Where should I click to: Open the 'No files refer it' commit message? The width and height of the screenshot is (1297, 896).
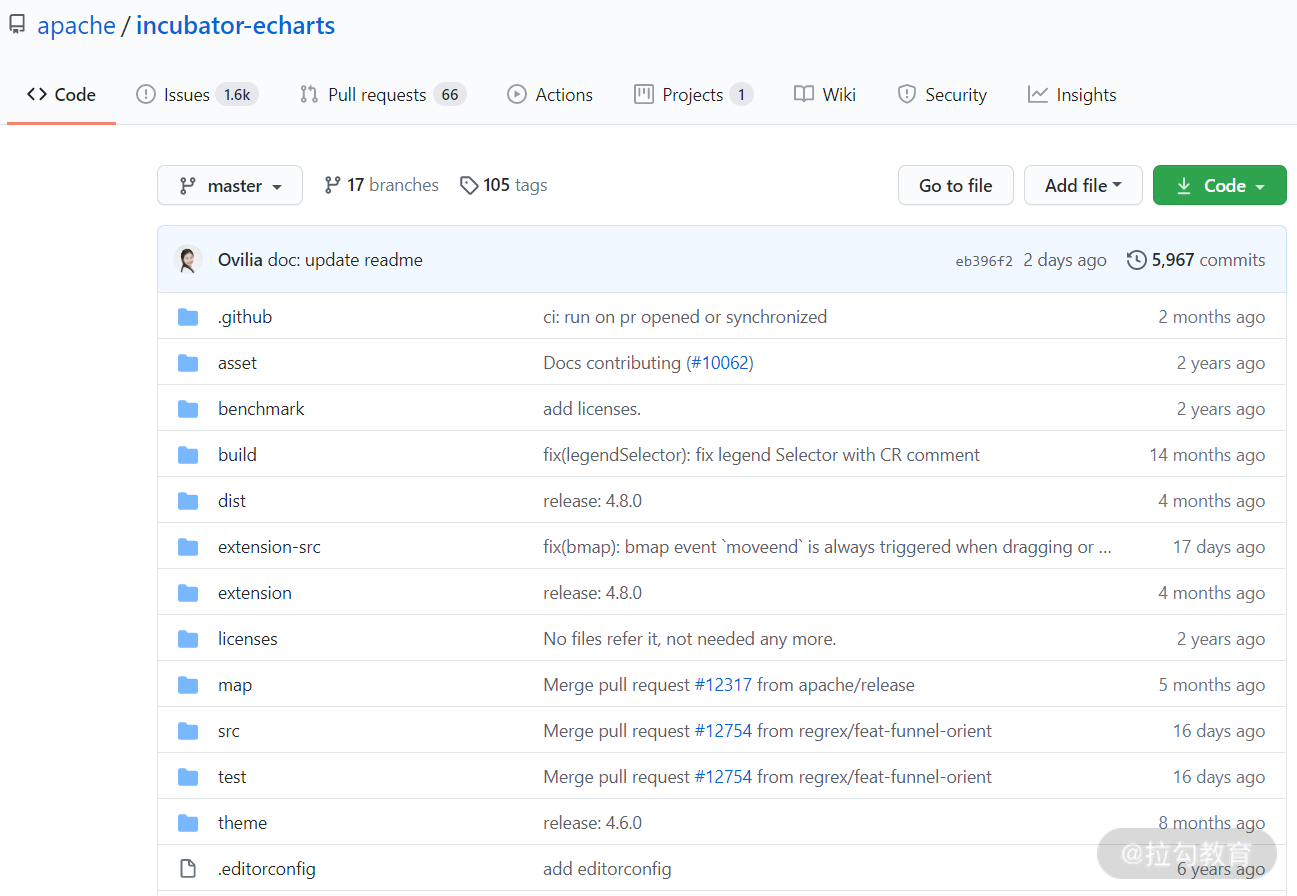point(689,639)
